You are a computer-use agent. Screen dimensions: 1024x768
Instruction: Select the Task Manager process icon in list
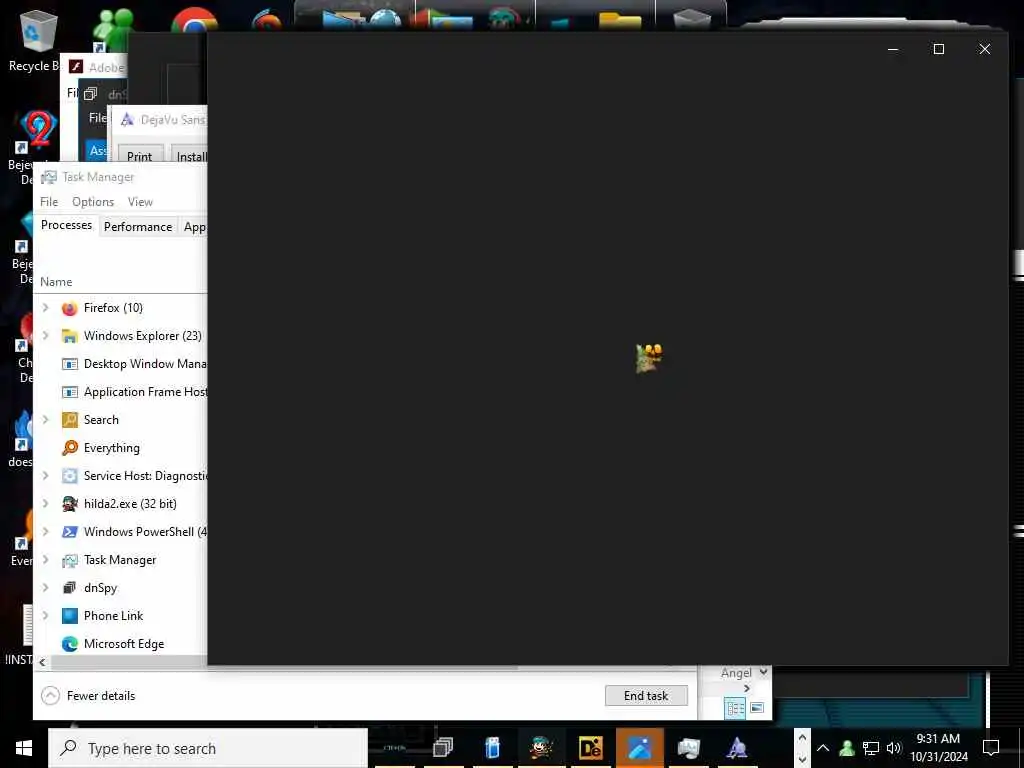coord(69,560)
